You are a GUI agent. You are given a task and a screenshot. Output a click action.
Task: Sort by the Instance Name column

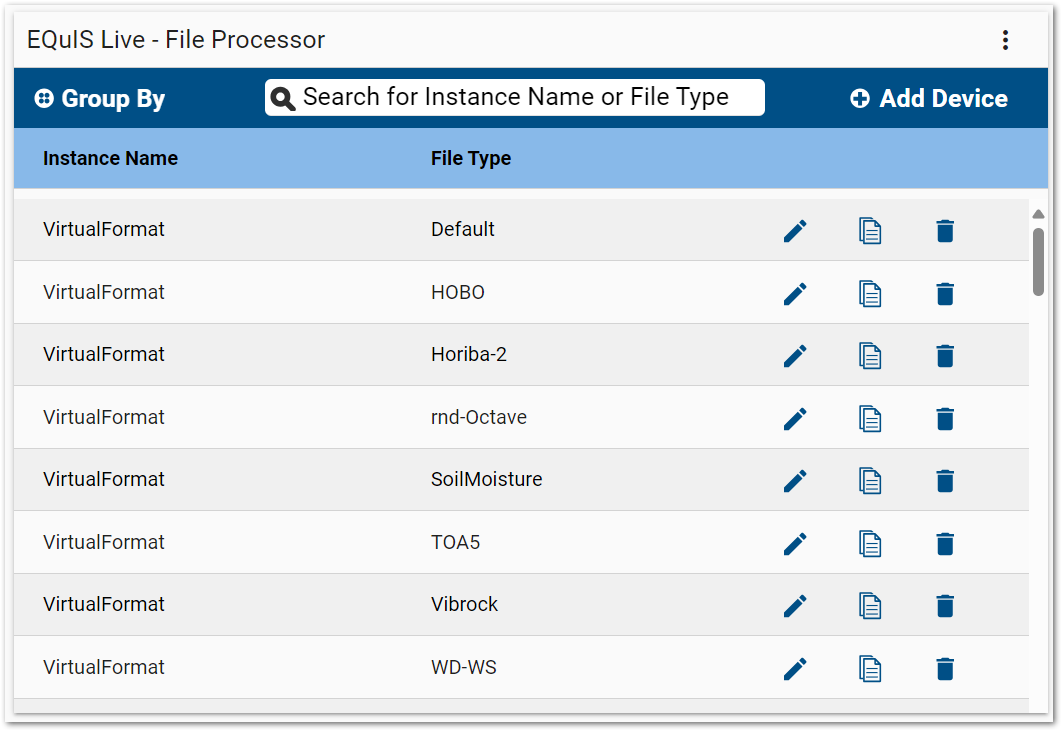pyautogui.click(x=110, y=158)
